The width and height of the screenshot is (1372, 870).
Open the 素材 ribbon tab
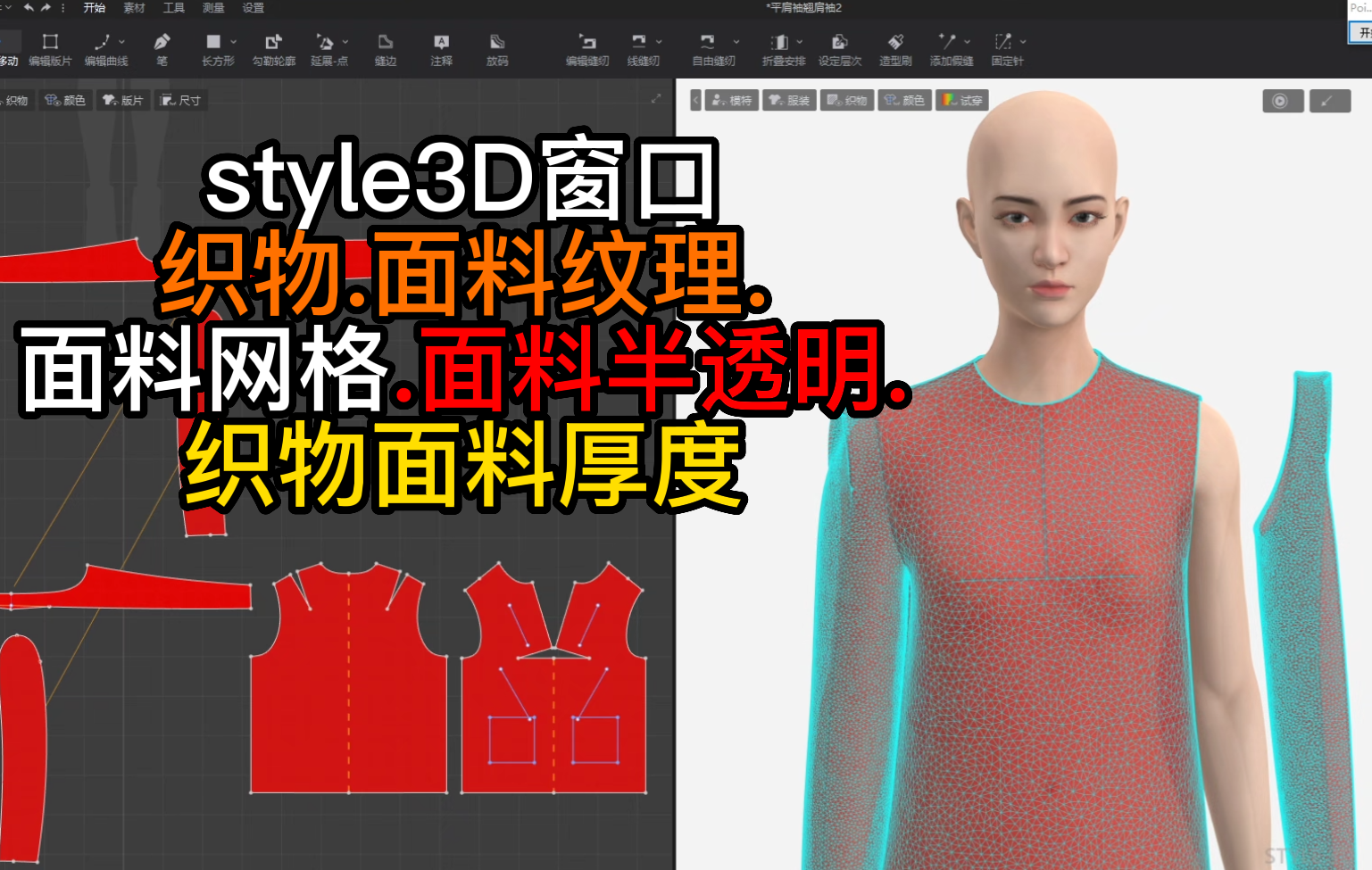click(134, 8)
